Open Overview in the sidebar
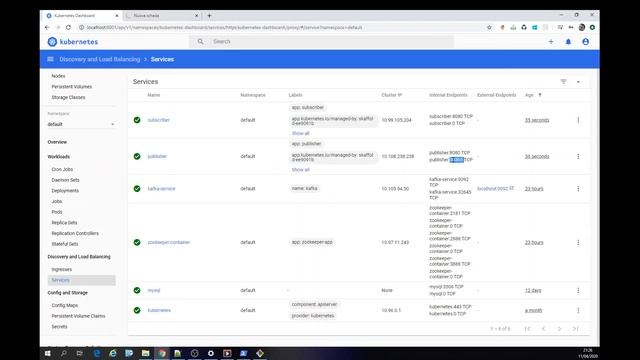The image size is (640, 360). tap(57, 142)
